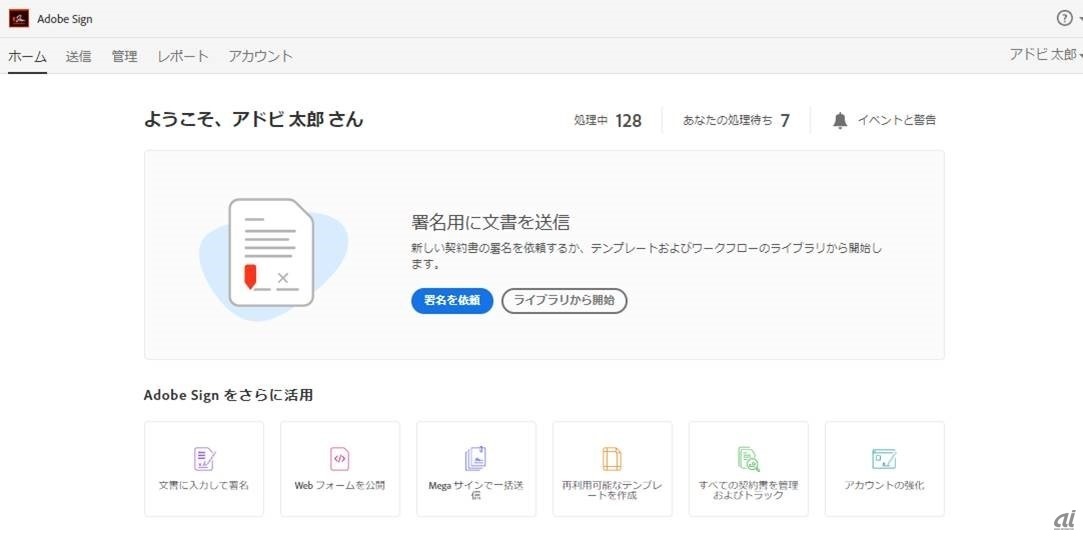
Task: Click the bell notification icon
Action: 840,121
